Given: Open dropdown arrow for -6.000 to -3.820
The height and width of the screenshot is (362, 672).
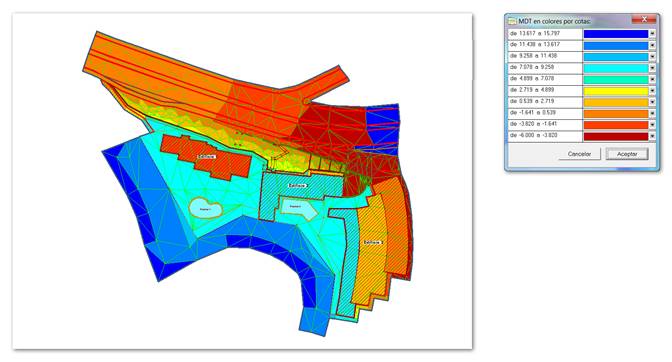Looking at the screenshot, I should click(x=652, y=136).
